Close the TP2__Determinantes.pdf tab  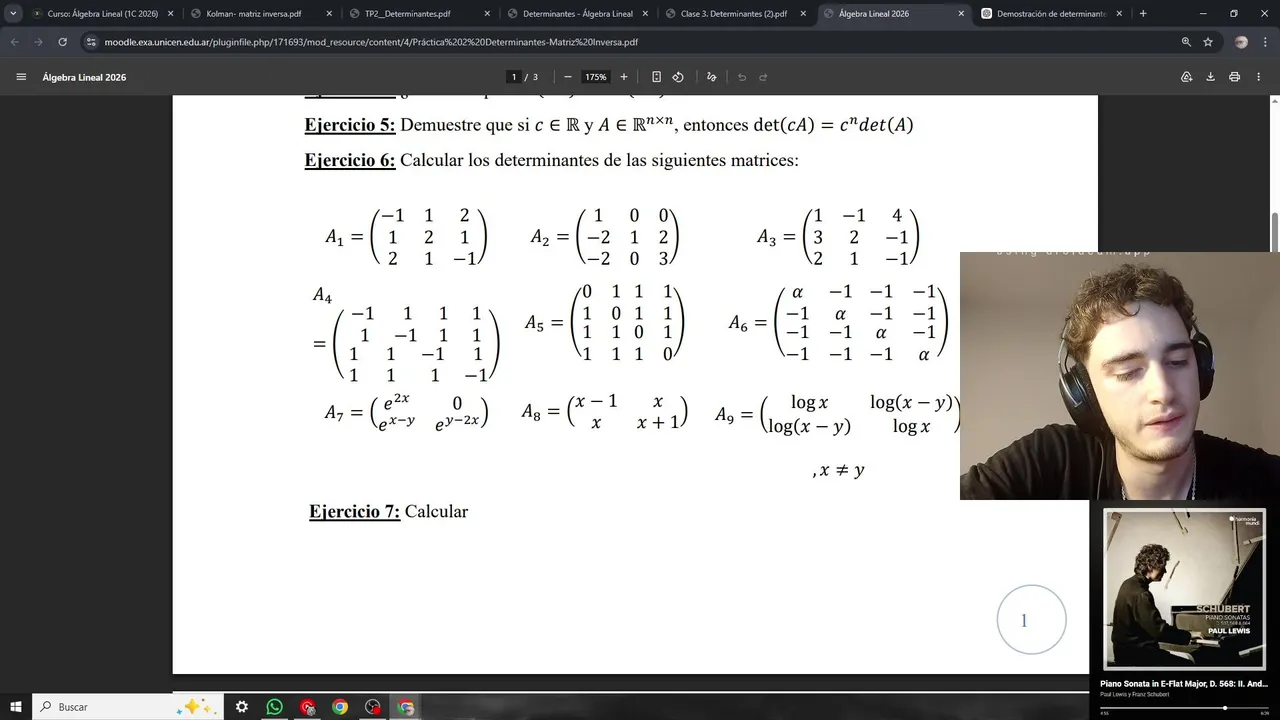[487, 14]
